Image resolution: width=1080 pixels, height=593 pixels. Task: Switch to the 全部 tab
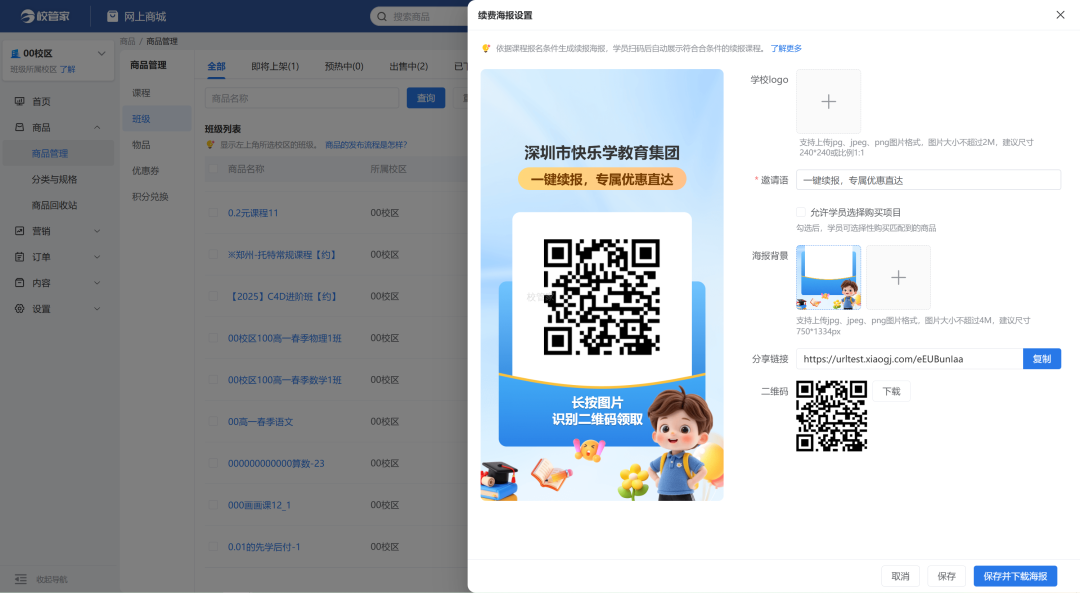tap(216, 66)
